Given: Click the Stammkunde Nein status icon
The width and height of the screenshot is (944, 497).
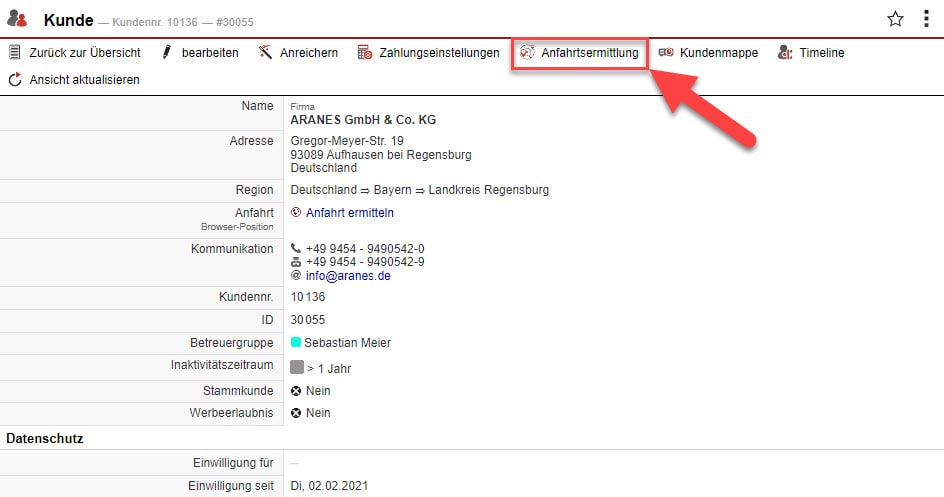Looking at the screenshot, I should pyautogui.click(x=296, y=391).
